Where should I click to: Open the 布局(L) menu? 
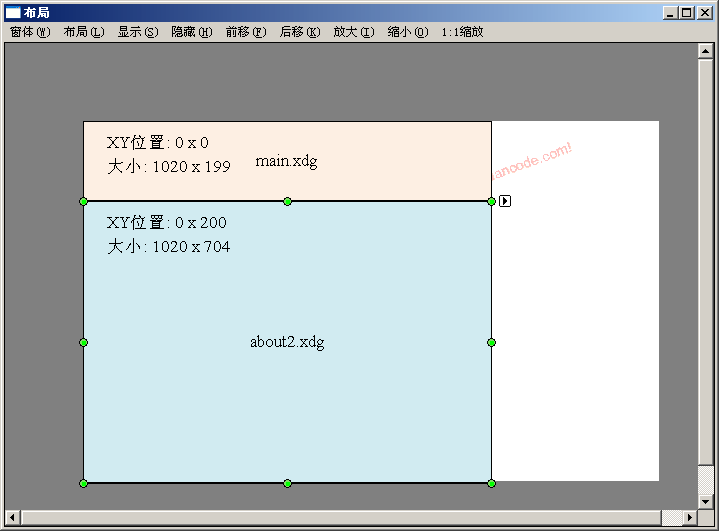point(83,32)
